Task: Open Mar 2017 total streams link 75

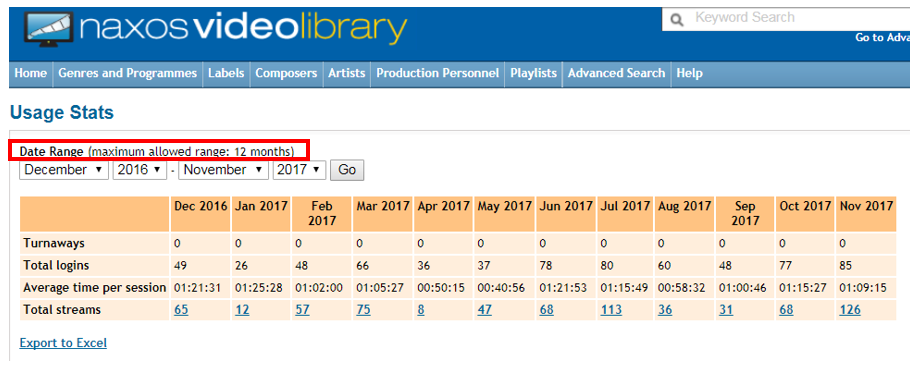Action: pos(363,310)
